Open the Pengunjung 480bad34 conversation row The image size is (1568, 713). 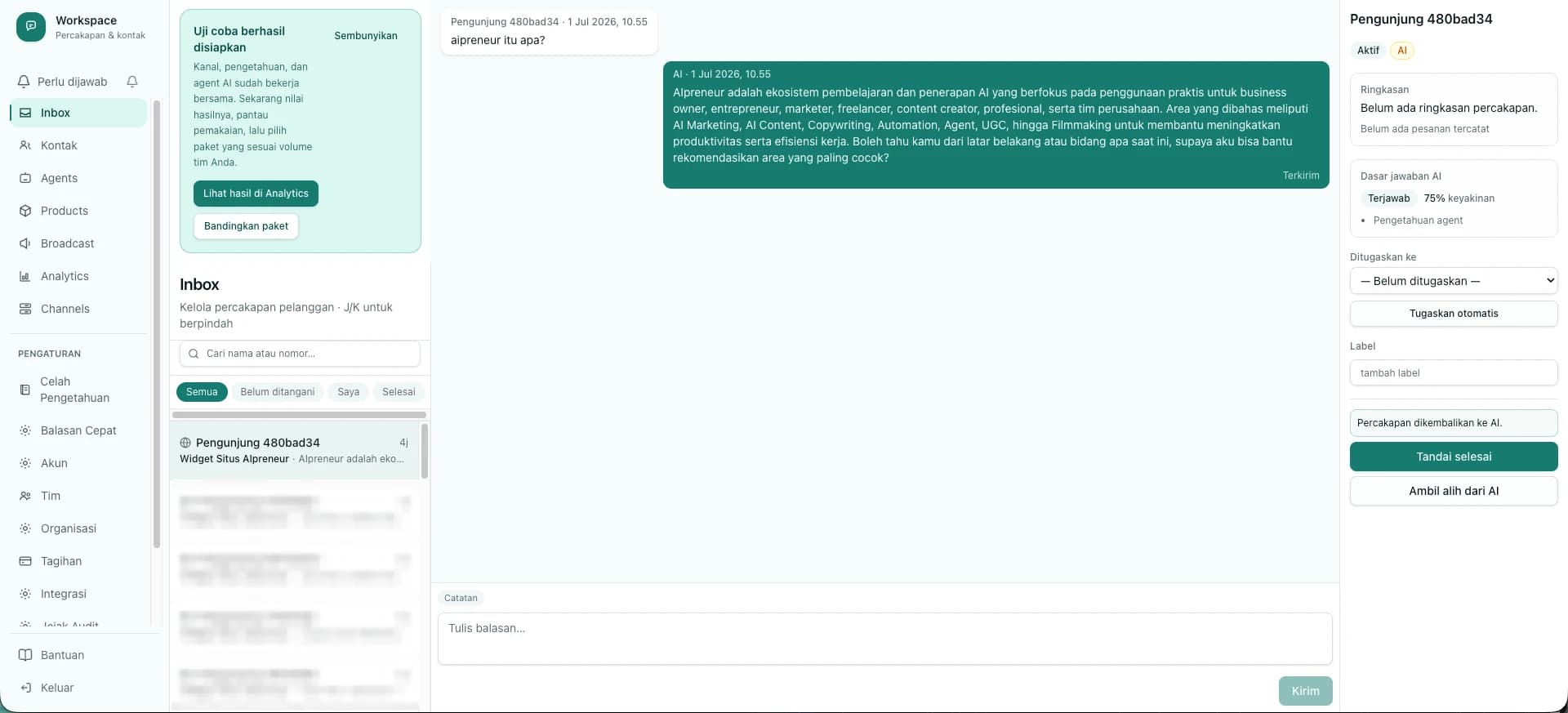tap(295, 450)
